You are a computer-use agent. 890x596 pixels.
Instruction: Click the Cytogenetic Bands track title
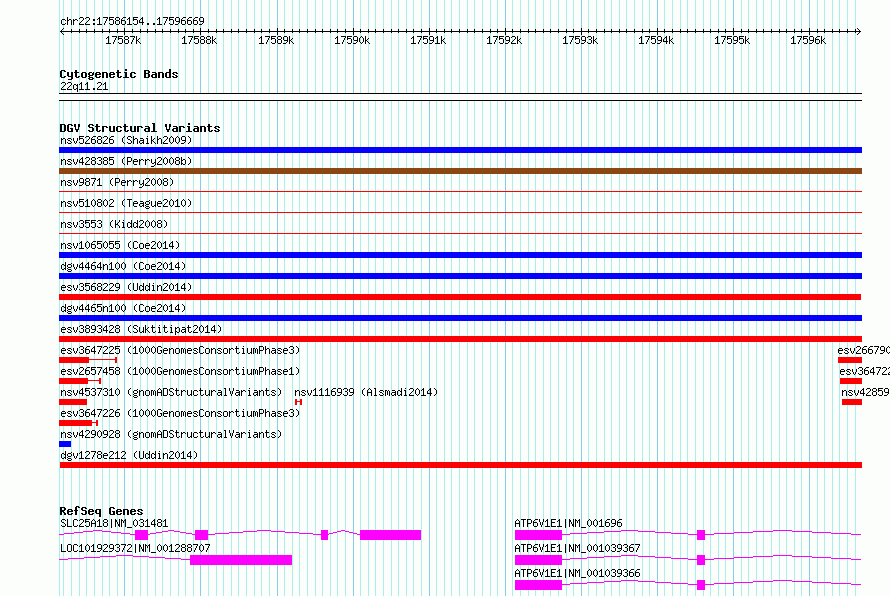(119, 74)
